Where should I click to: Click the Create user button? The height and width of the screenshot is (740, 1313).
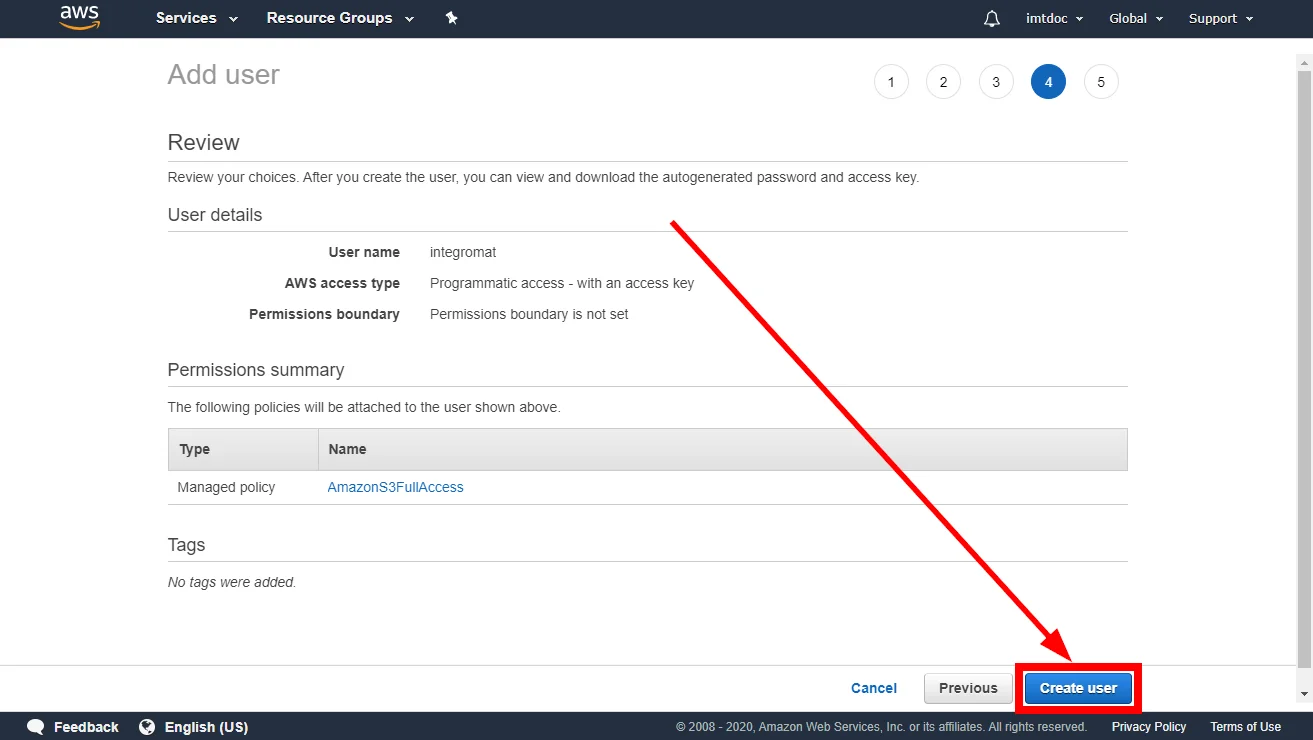(1078, 688)
